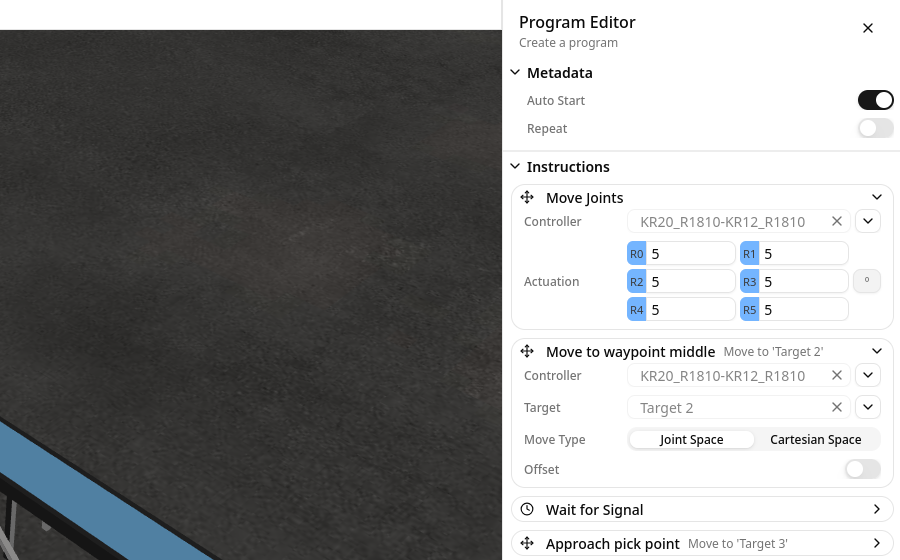This screenshot has width=900, height=560.
Task: Clear the waypoint controller field
Action: [837, 376]
